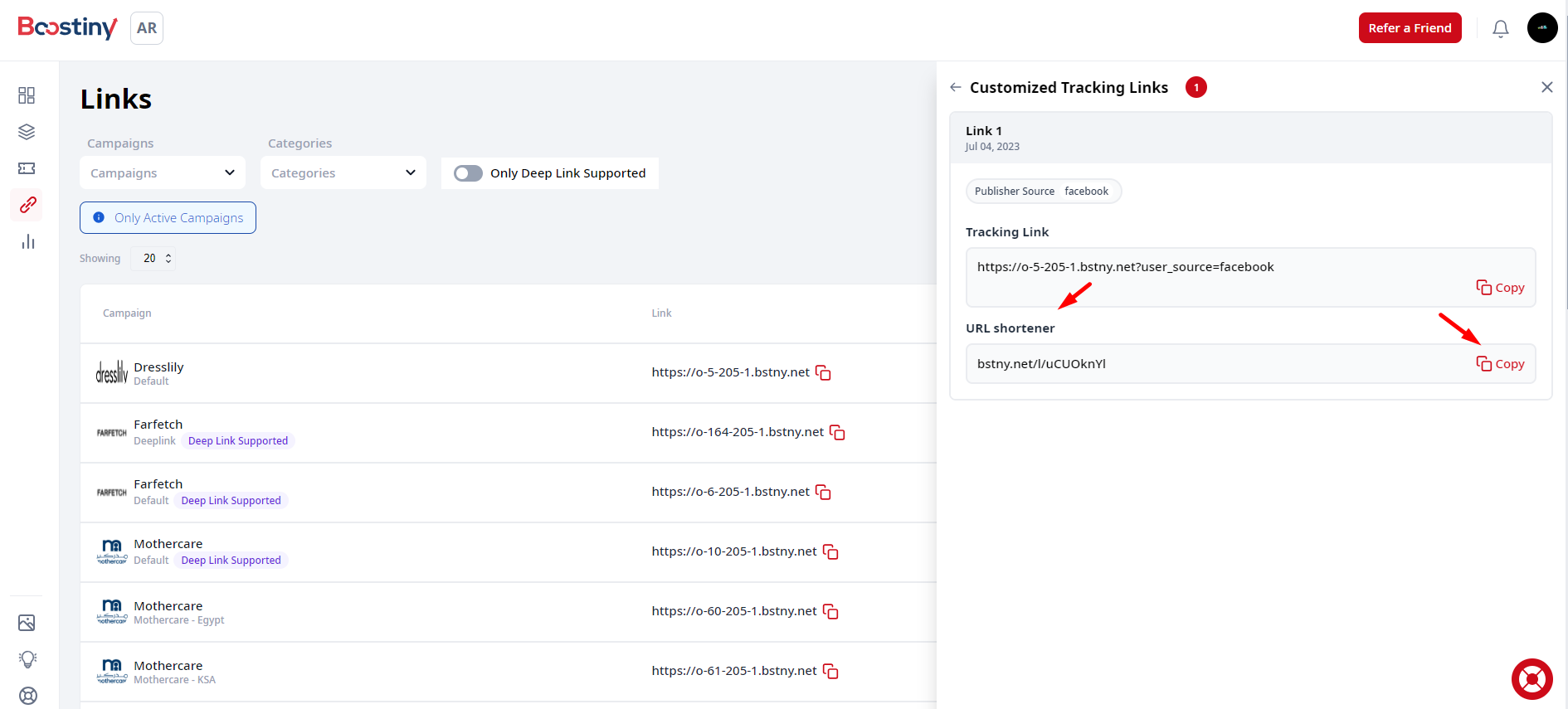This screenshot has height=709, width=1568.
Task: Go back with the panel arrow icon
Action: point(956,87)
